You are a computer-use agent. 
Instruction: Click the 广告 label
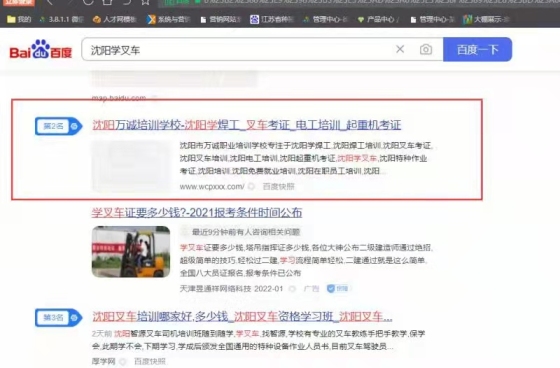point(311,288)
